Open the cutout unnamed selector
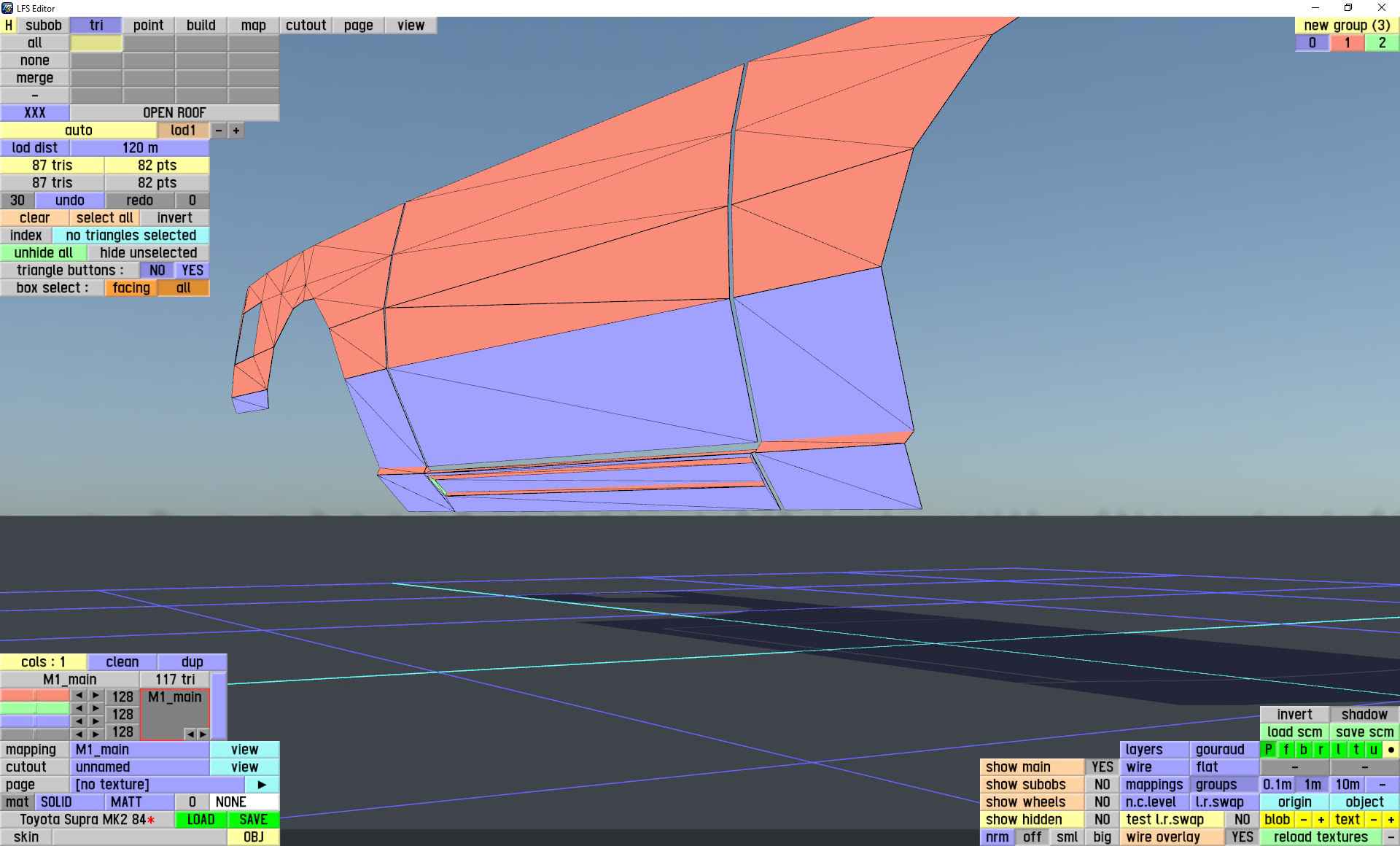This screenshot has height=846, width=1400. [x=139, y=767]
